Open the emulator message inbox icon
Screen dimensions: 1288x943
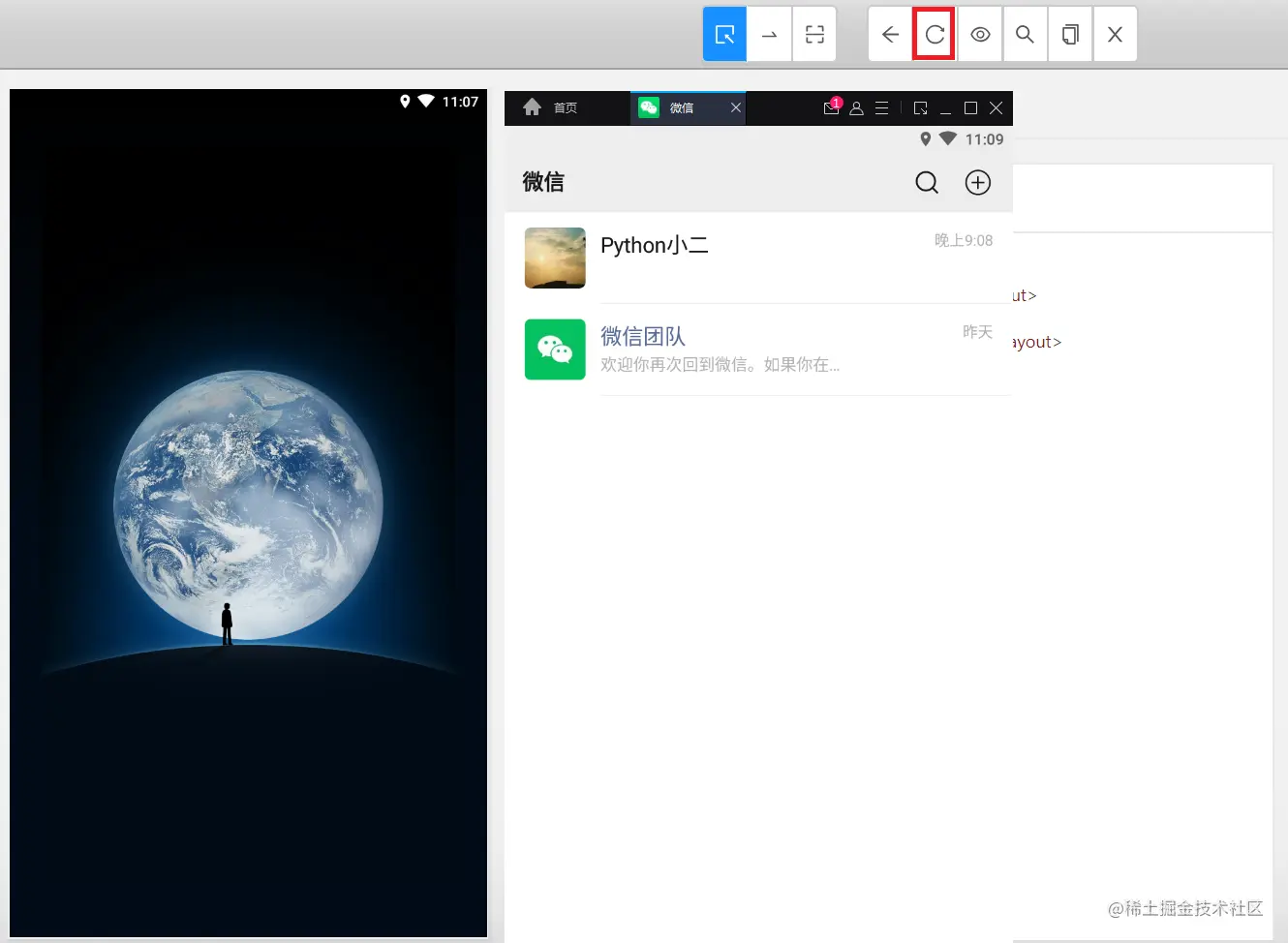pos(831,107)
